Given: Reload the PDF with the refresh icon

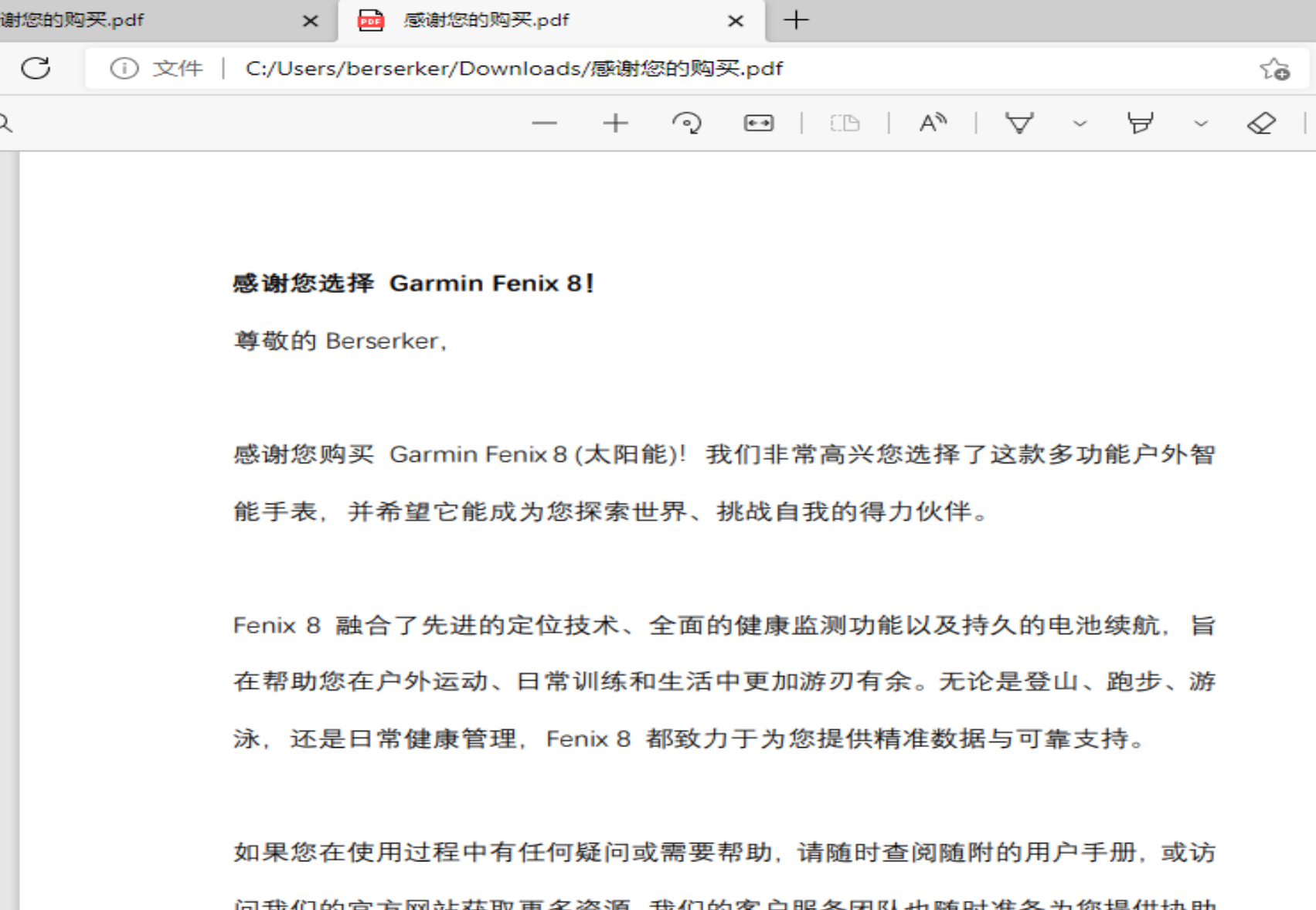Looking at the screenshot, I should [36, 68].
